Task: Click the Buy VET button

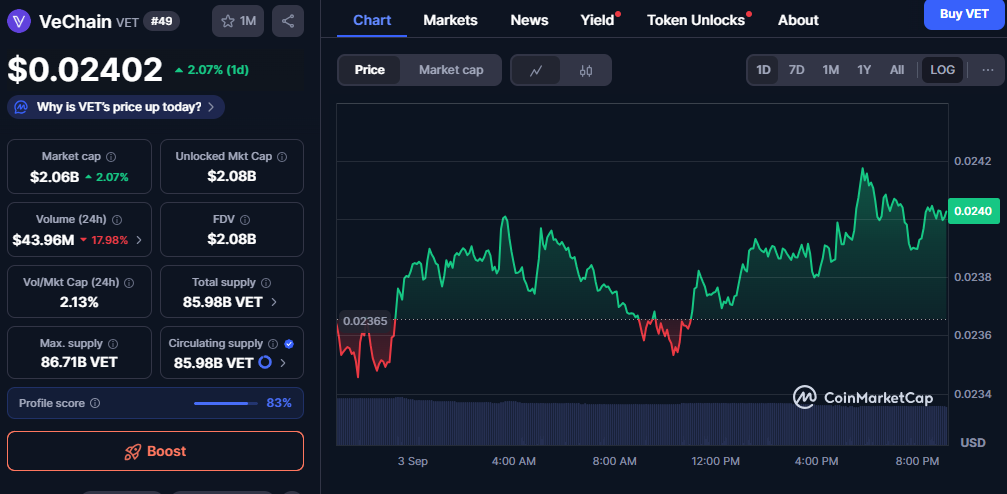Action: (964, 13)
